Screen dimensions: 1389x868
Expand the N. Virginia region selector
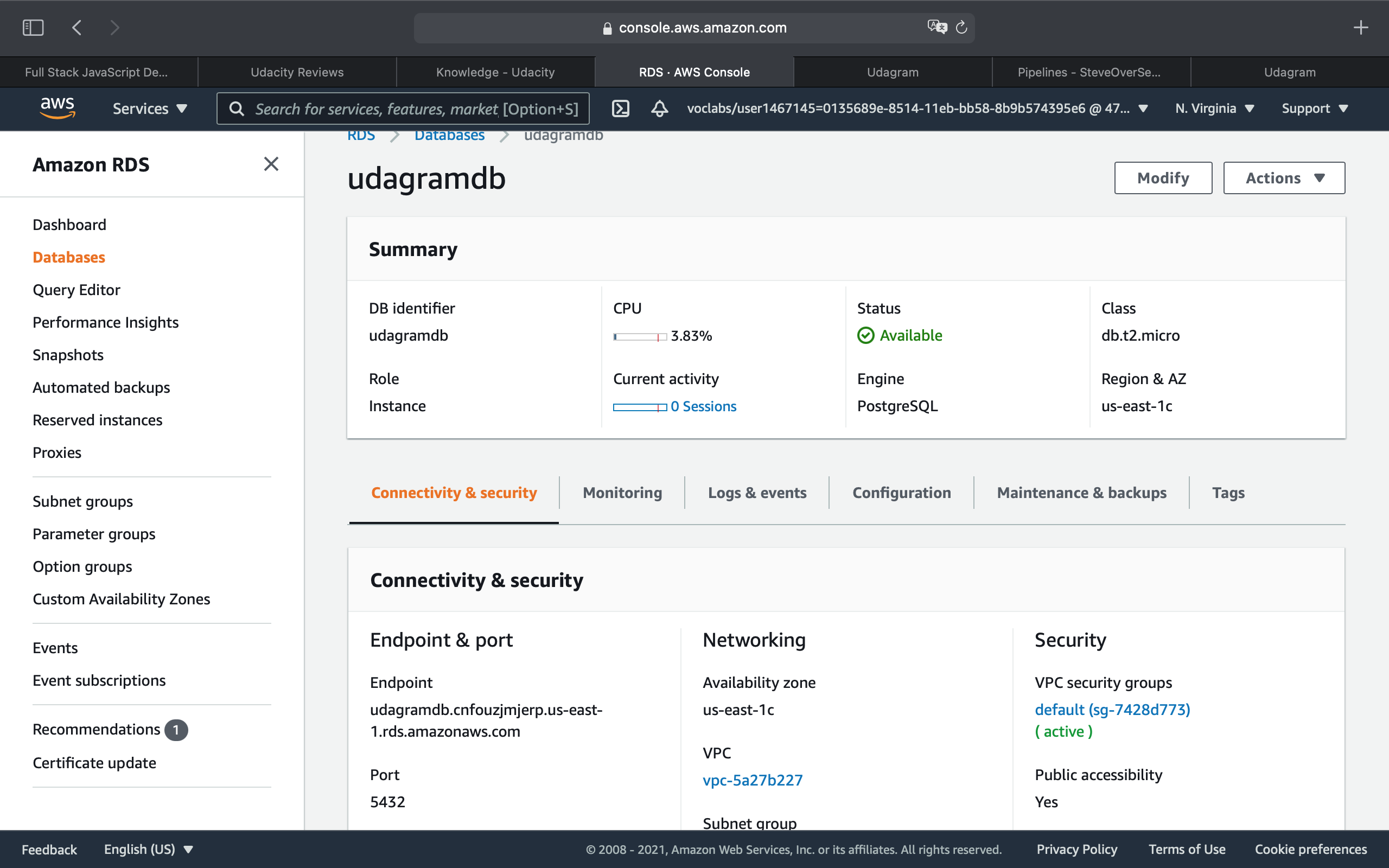[x=1214, y=108]
